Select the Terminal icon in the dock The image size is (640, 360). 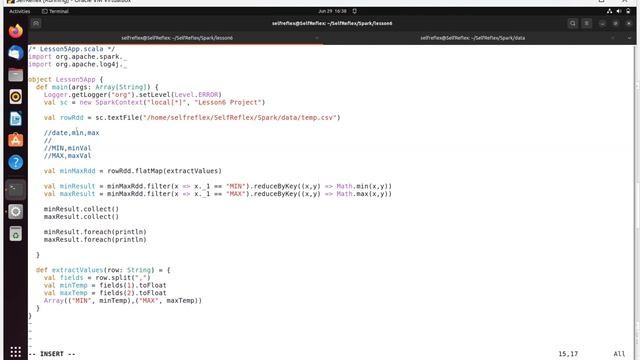point(16,189)
